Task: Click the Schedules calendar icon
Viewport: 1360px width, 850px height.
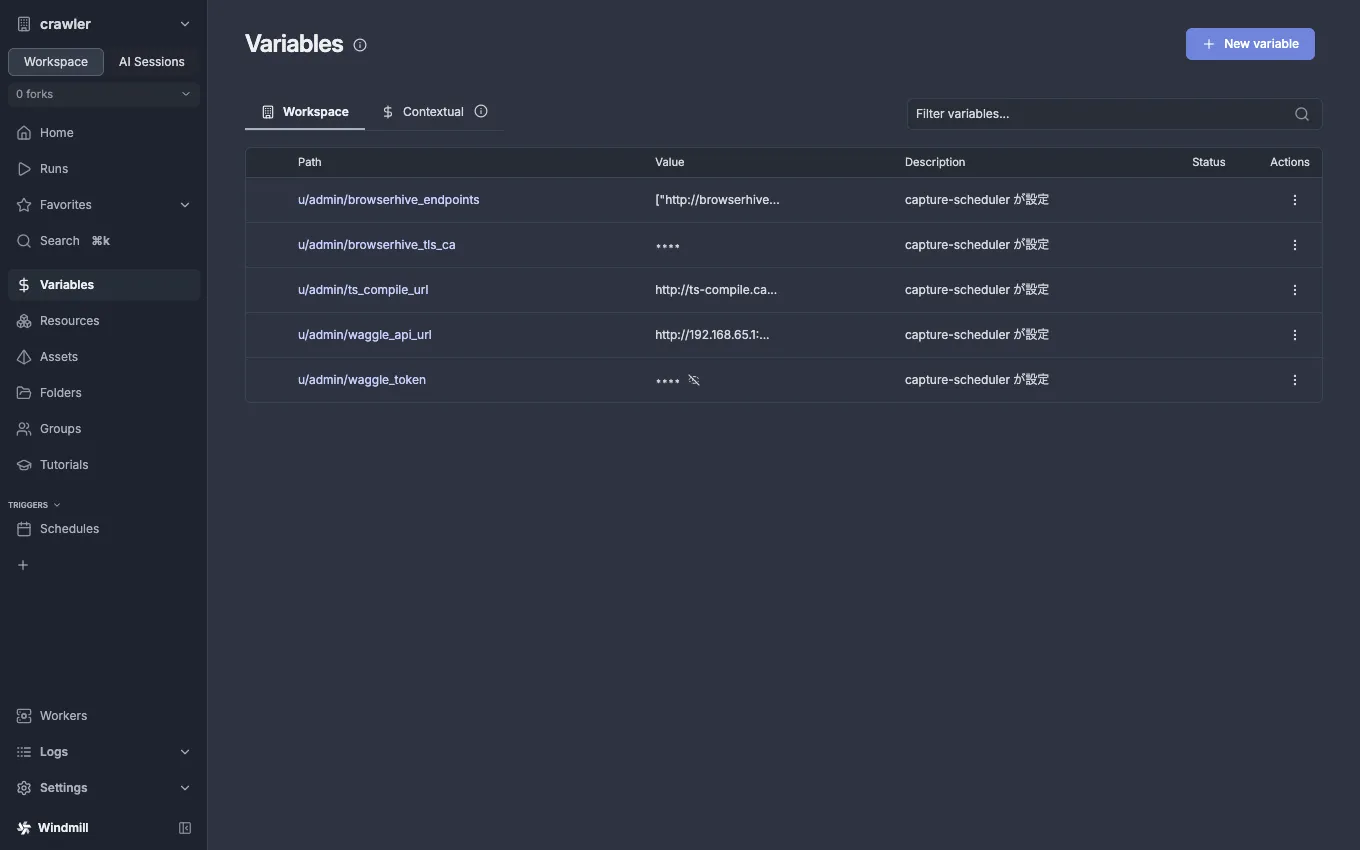Action: pos(24,529)
